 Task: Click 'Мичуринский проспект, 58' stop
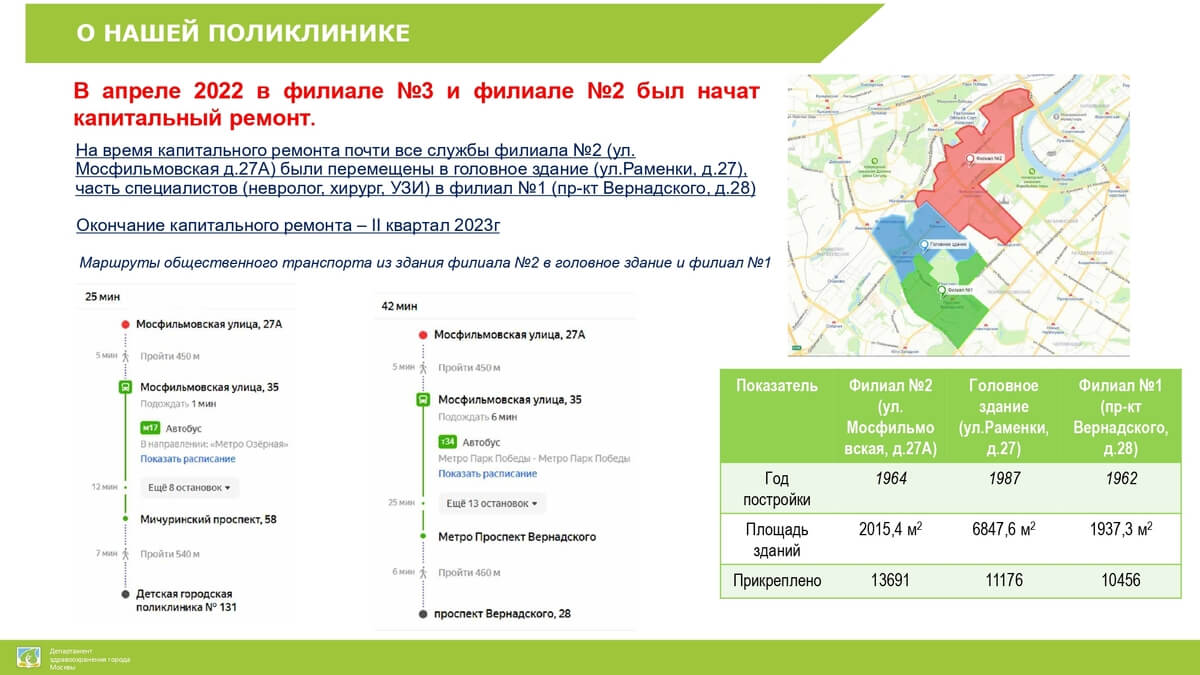click(x=208, y=520)
